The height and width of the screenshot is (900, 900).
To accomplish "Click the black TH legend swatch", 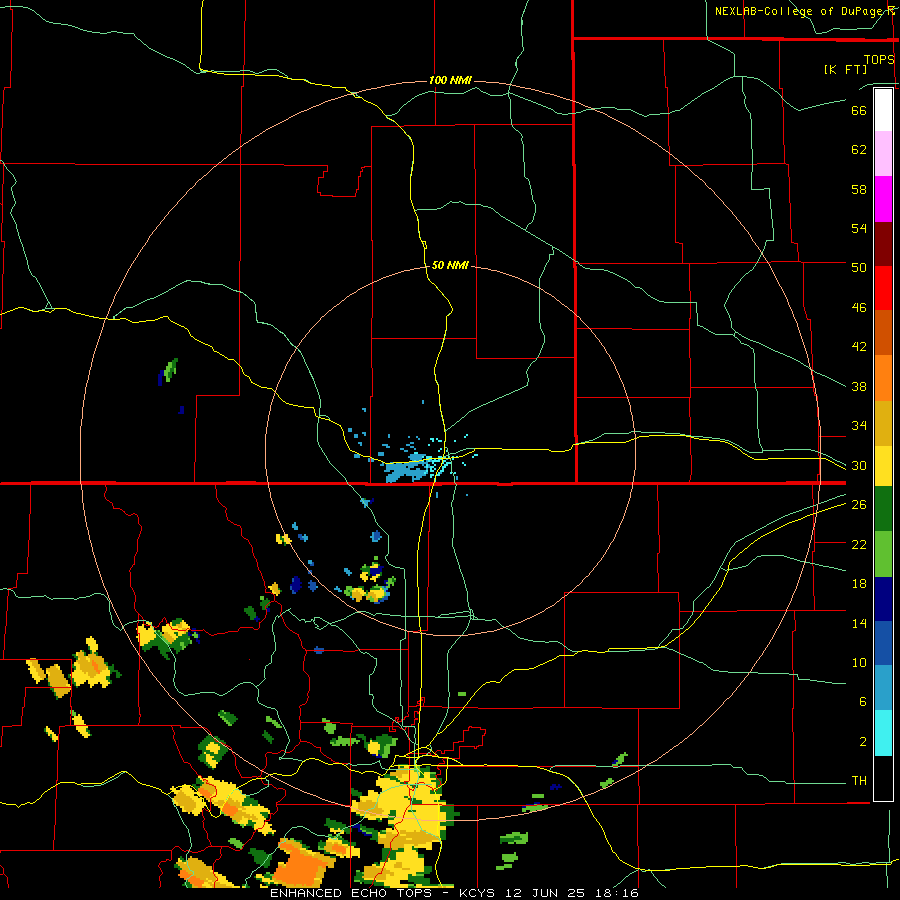I will tap(883, 778).
